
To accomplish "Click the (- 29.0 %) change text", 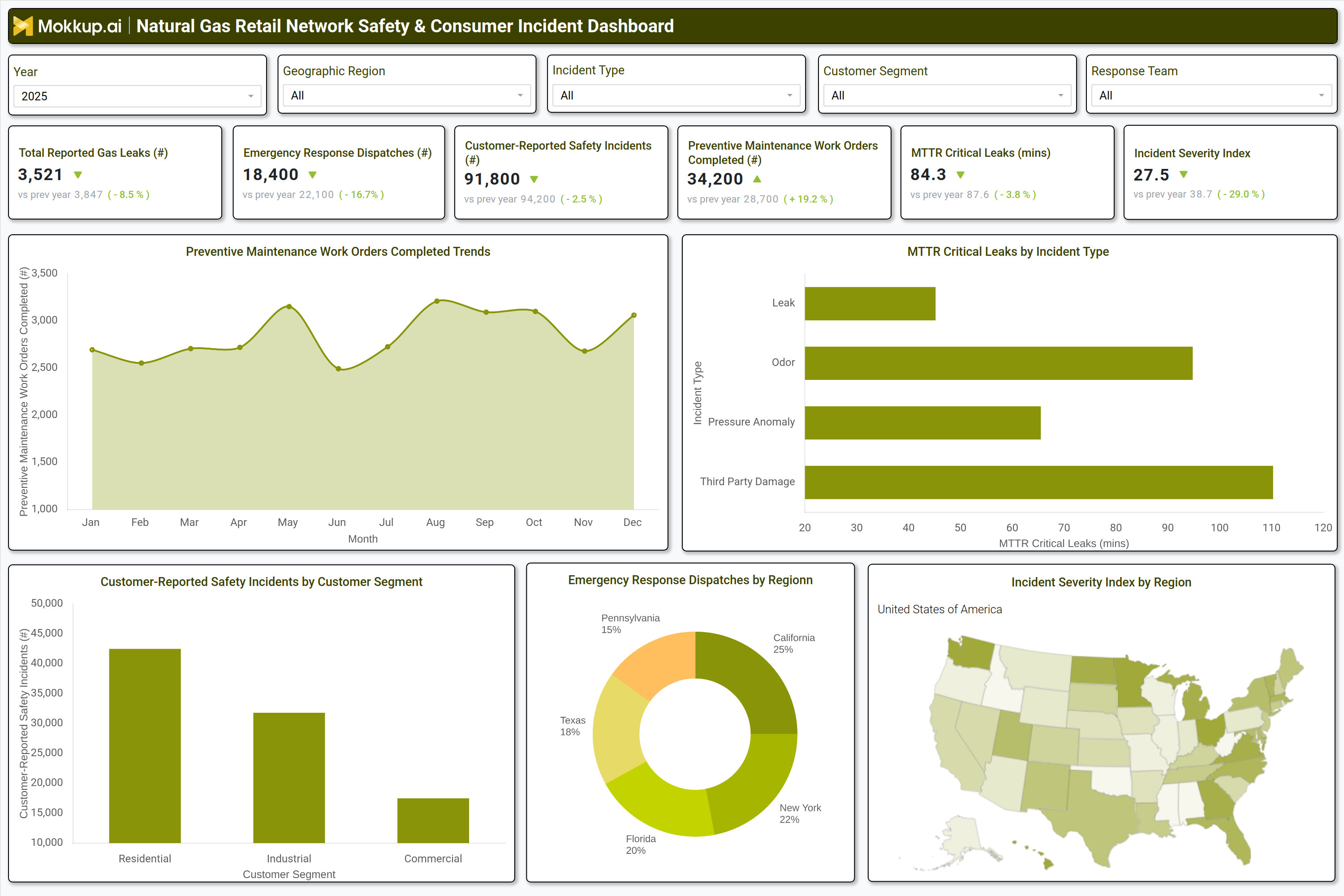I will (x=1241, y=194).
